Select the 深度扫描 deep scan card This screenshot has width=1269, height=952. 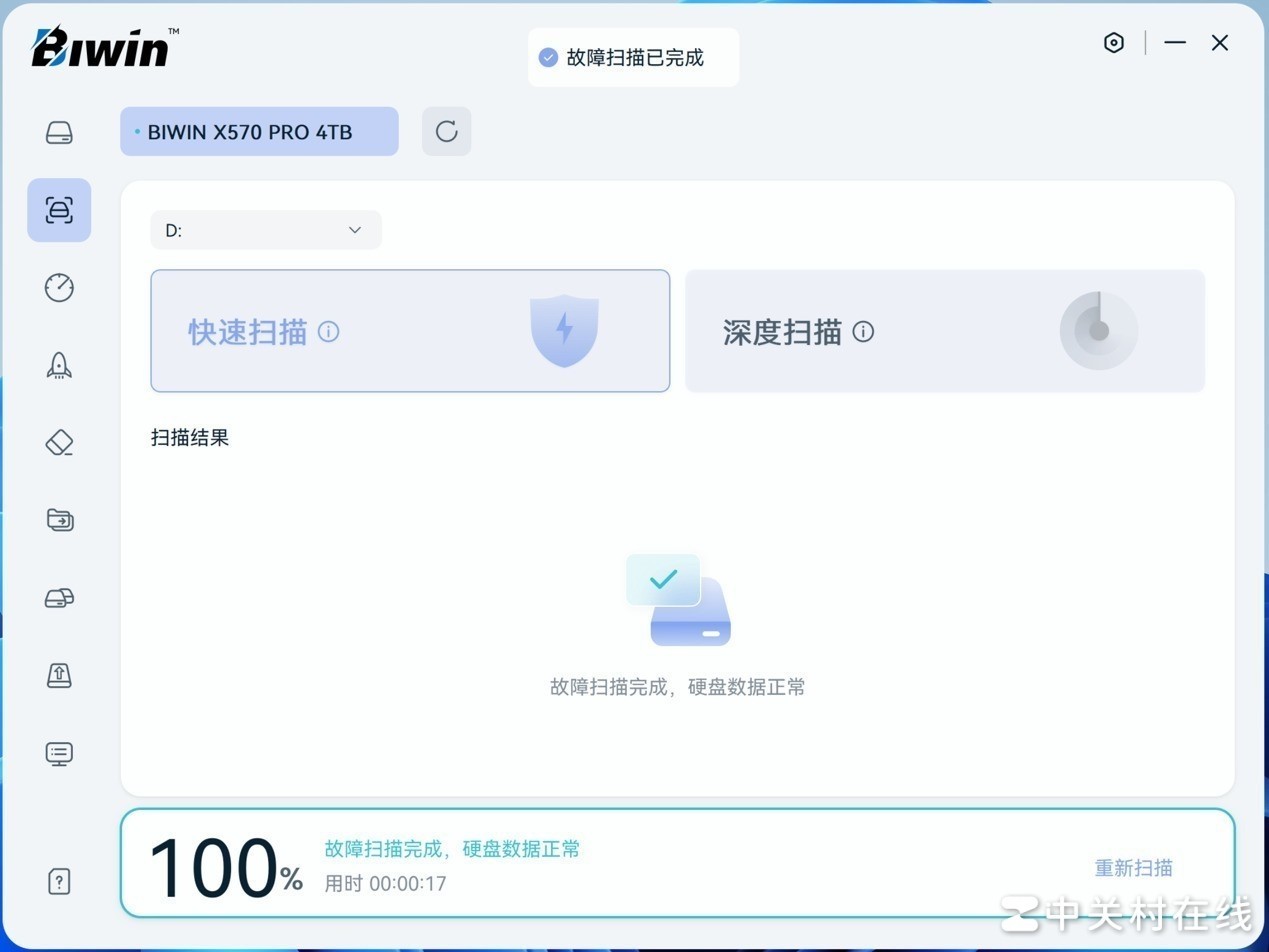pyautogui.click(x=945, y=331)
